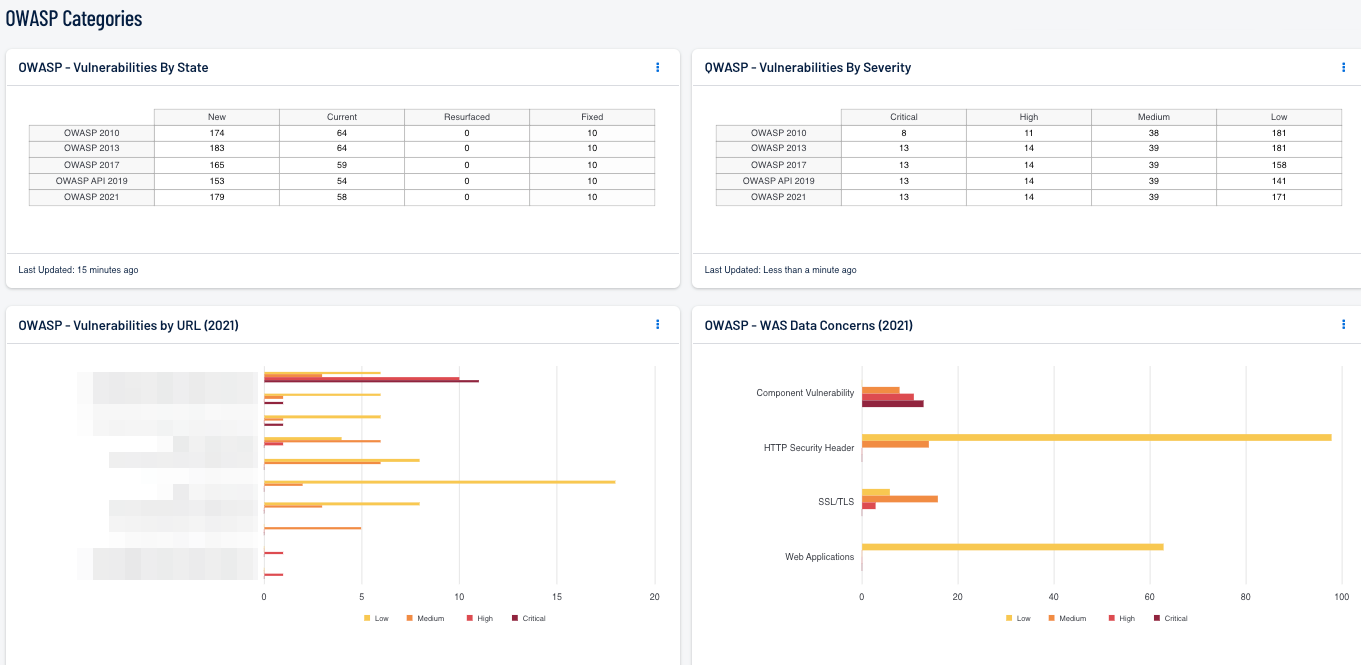Click New count 174 for OWASP 2010

click(x=217, y=133)
